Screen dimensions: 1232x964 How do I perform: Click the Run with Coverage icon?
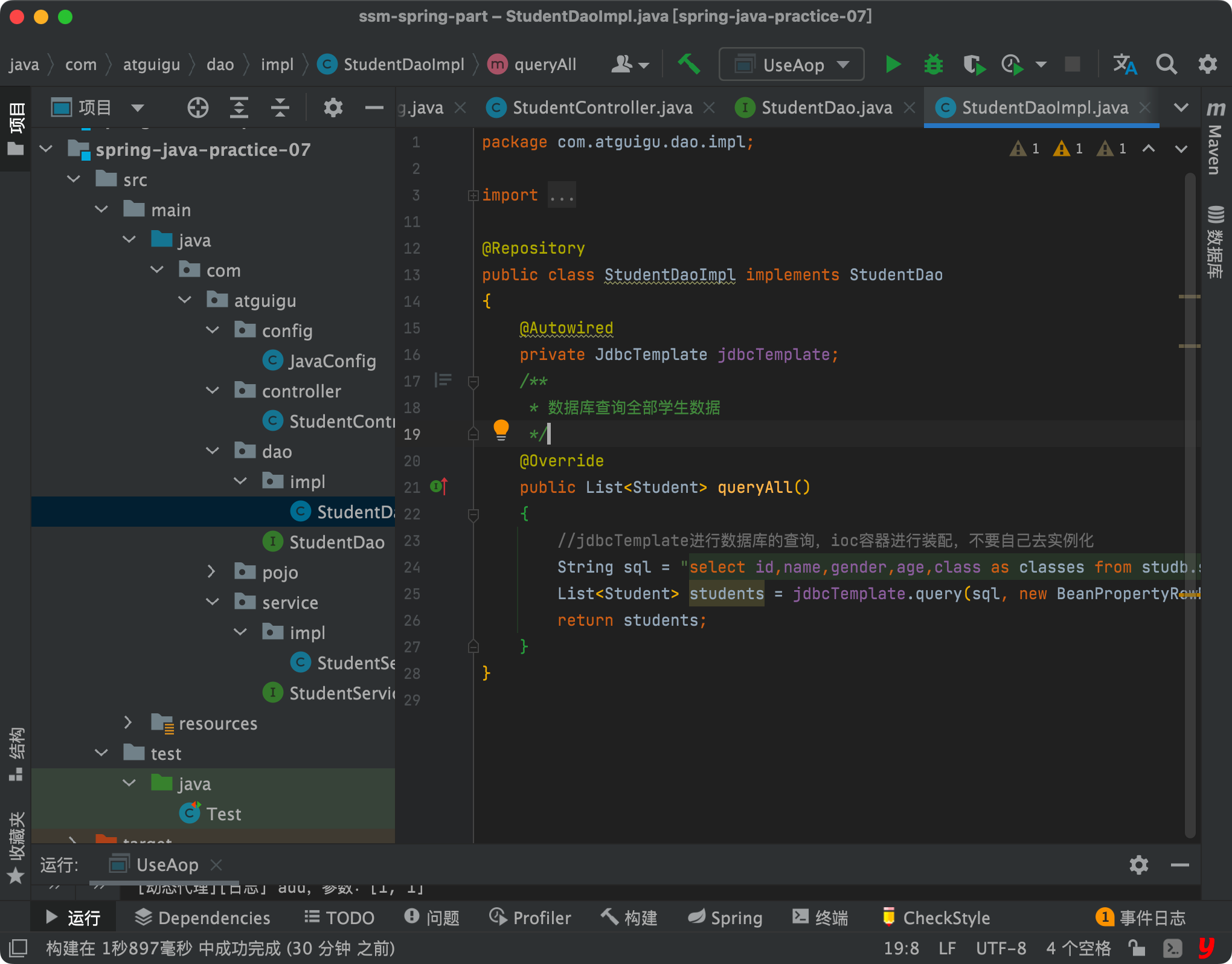(x=974, y=64)
